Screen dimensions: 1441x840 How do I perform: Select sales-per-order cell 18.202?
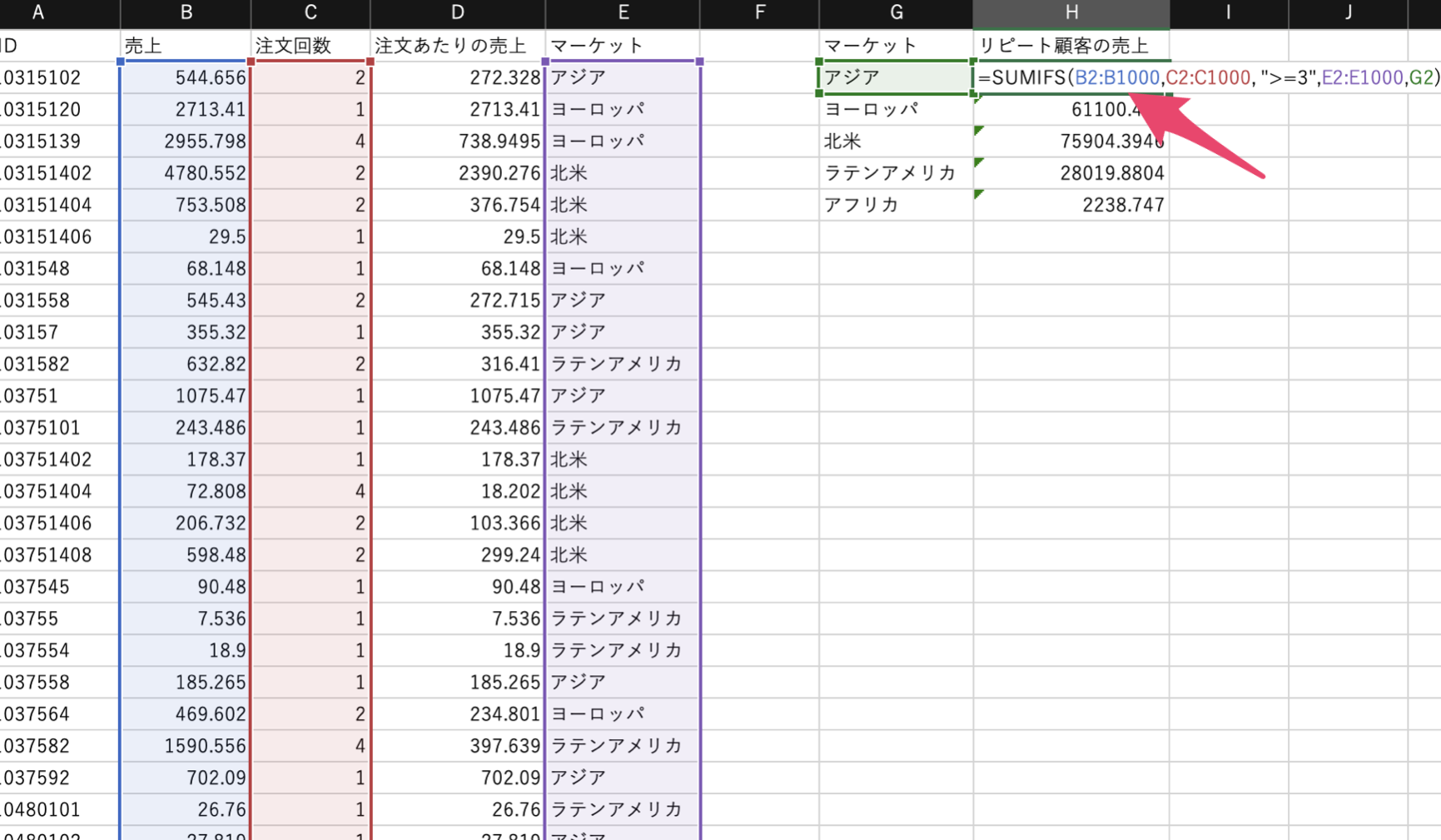(x=458, y=491)
